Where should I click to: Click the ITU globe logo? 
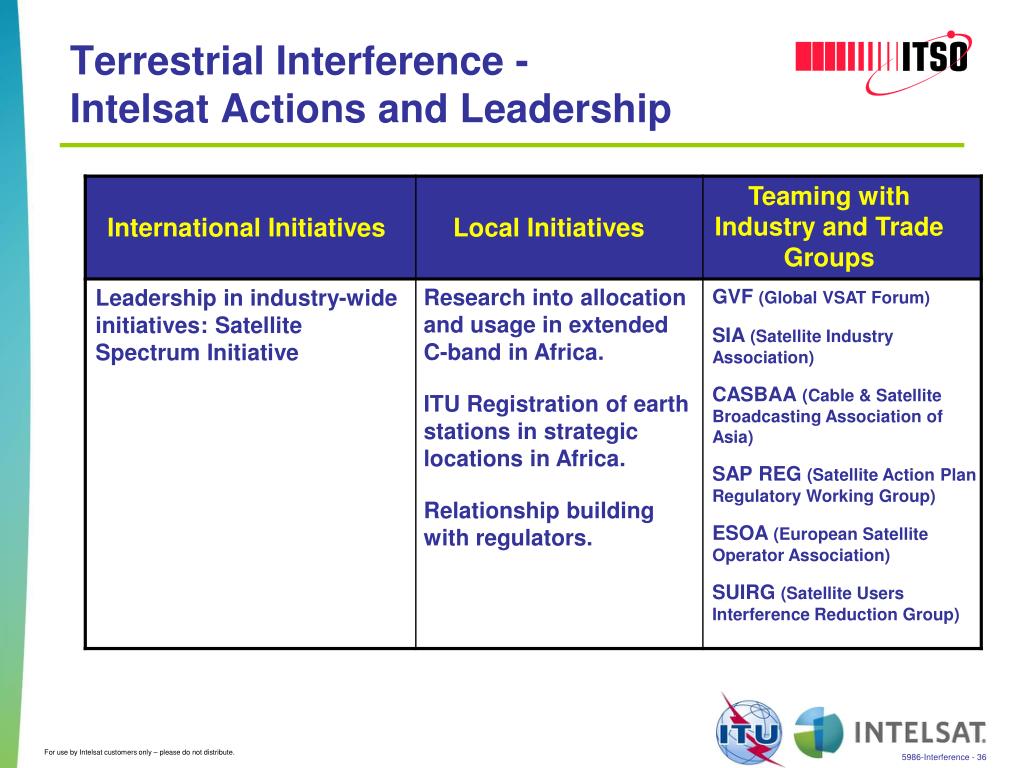tap(749, 729)
